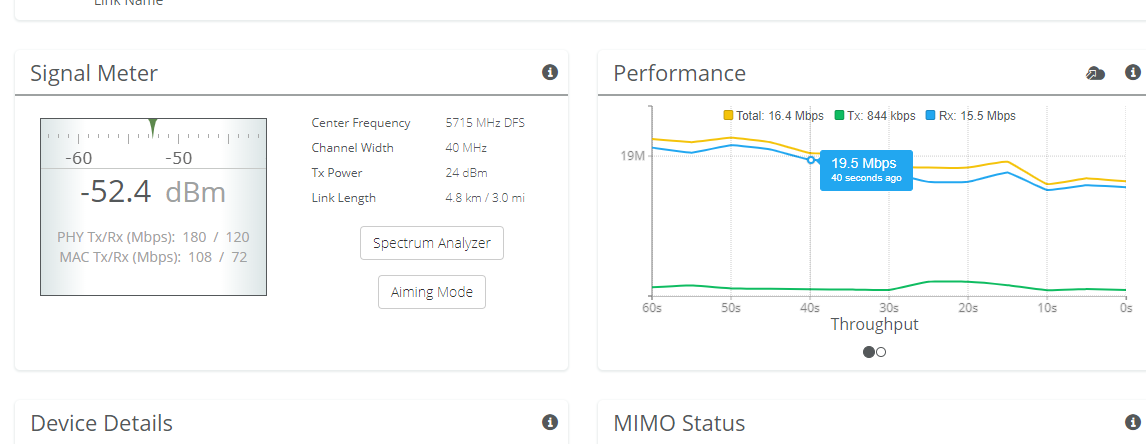Click the MIMO Status panel heading
Image resolution: width=1146 pixels, height=444 pixels.
click(679, 423)
